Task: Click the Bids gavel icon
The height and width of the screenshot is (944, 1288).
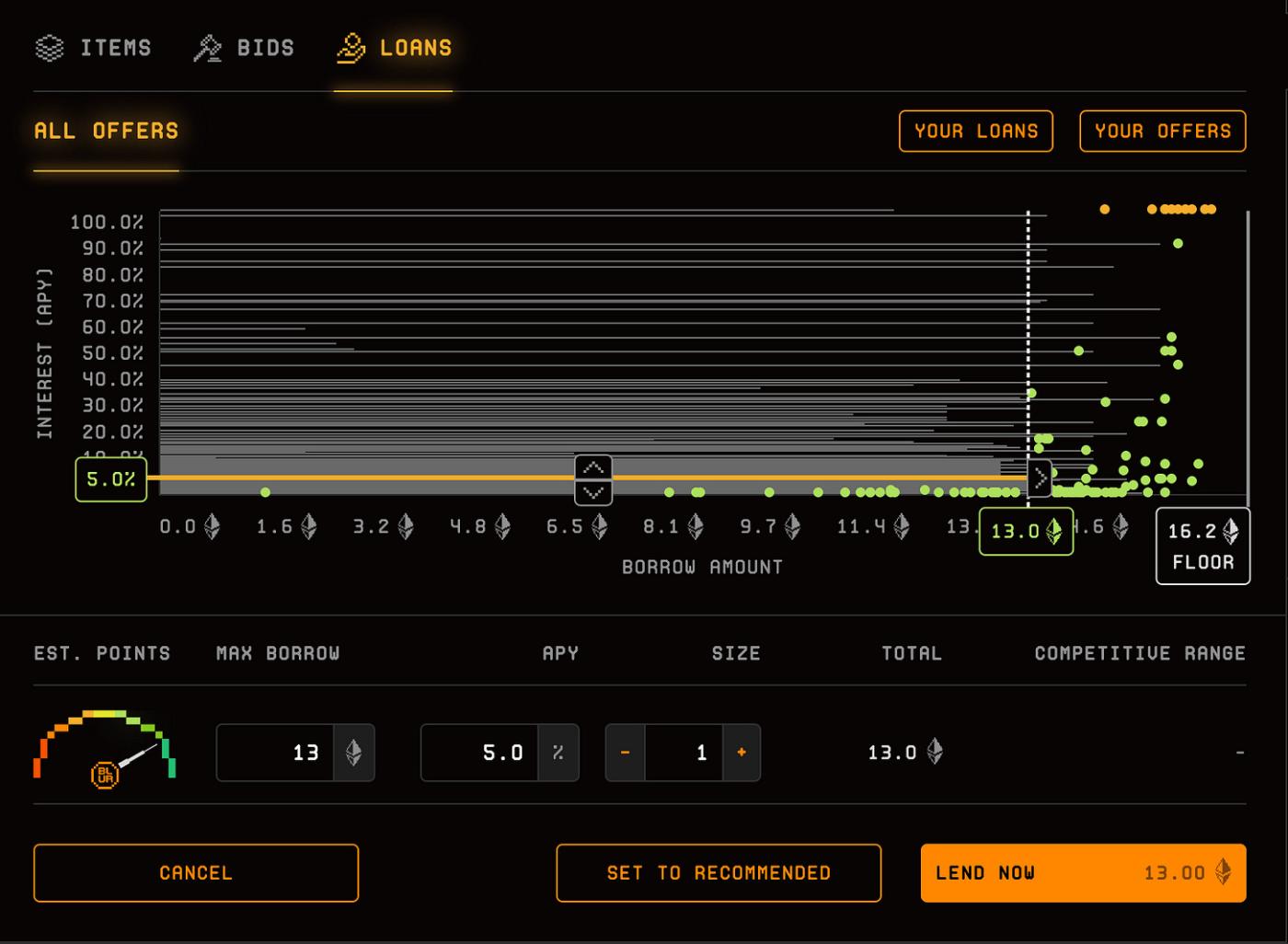Action: (207, 48)
